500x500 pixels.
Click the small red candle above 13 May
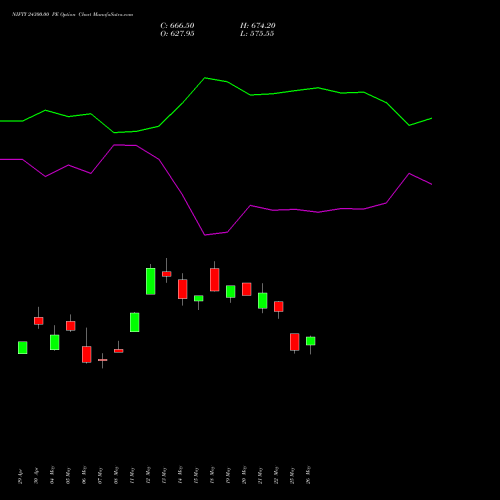pyautogui.click(x=167, y=274)
